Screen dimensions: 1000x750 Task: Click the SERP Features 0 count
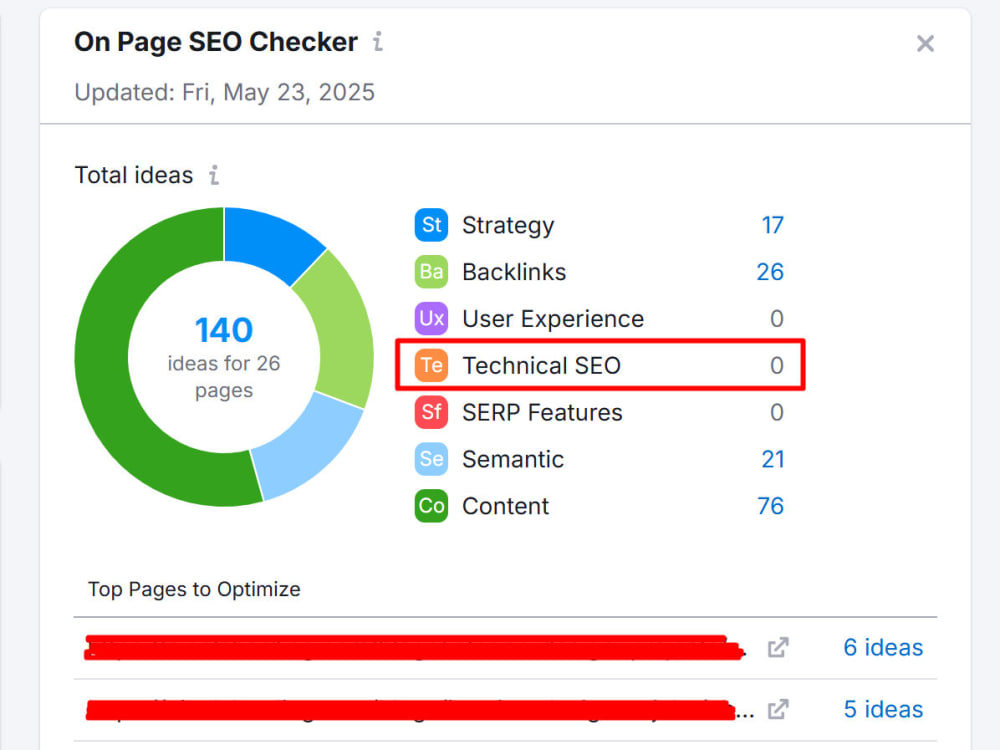coord(776,412)
